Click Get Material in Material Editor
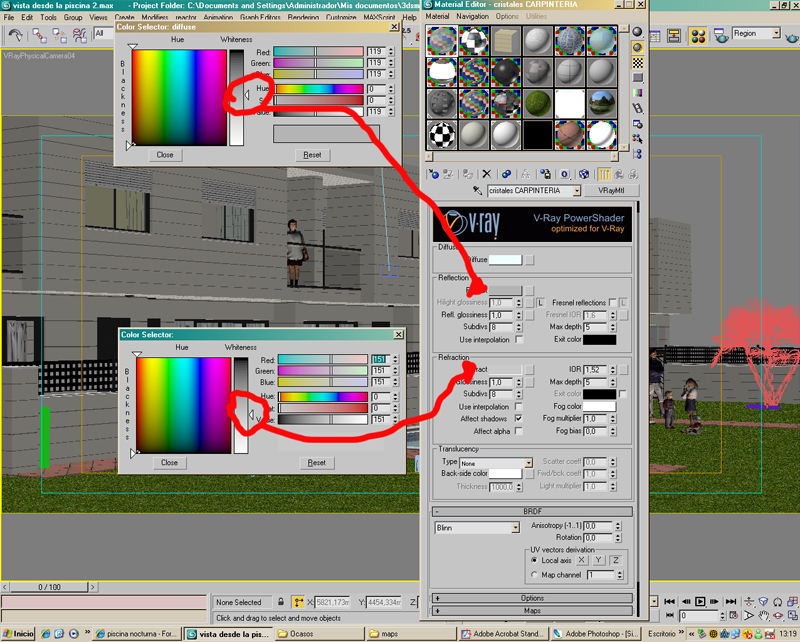This screenshot has width=800, height=642. click(x=434, y=174)
